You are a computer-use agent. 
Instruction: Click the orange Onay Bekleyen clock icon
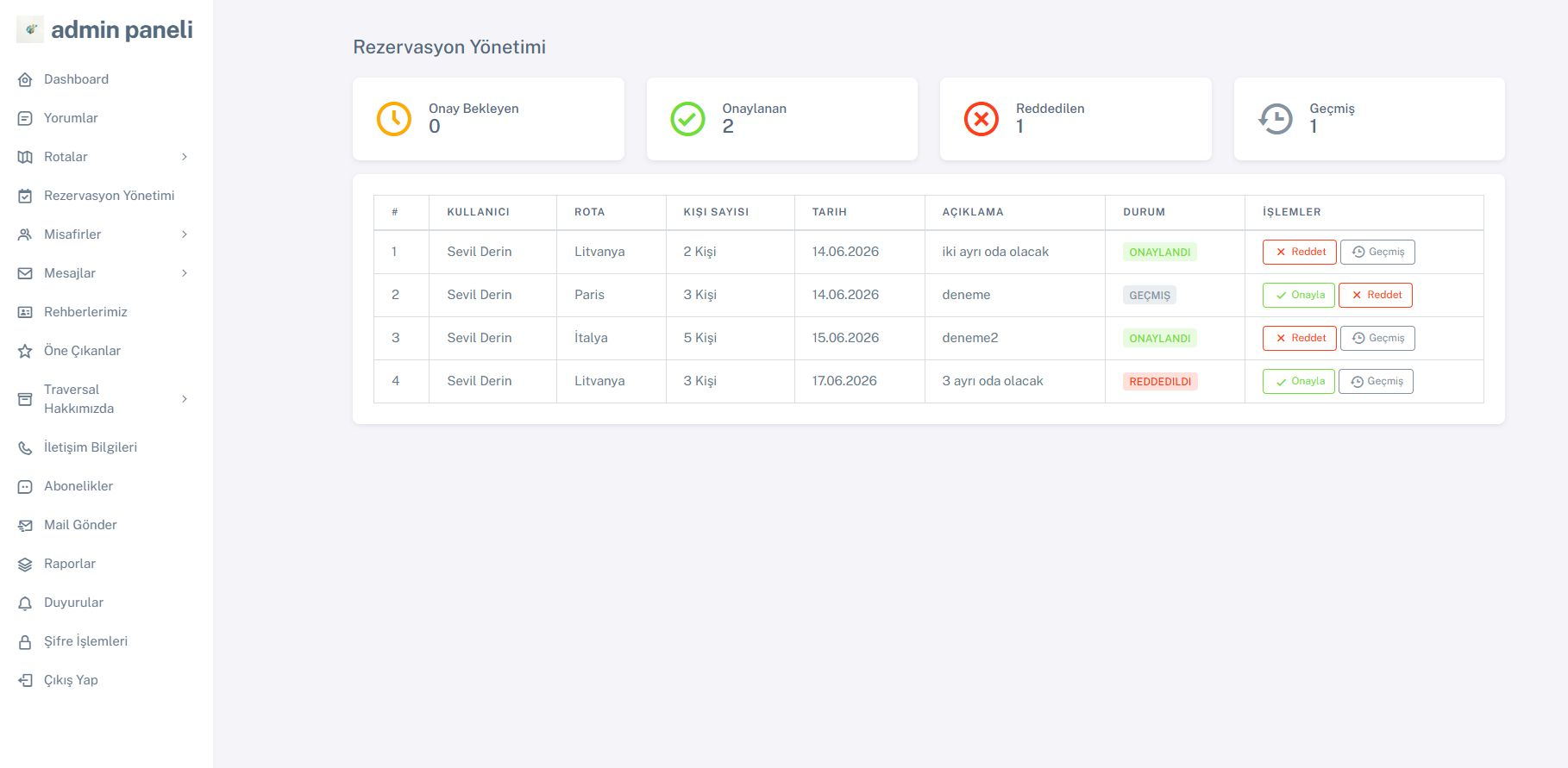tap(394, 119)
